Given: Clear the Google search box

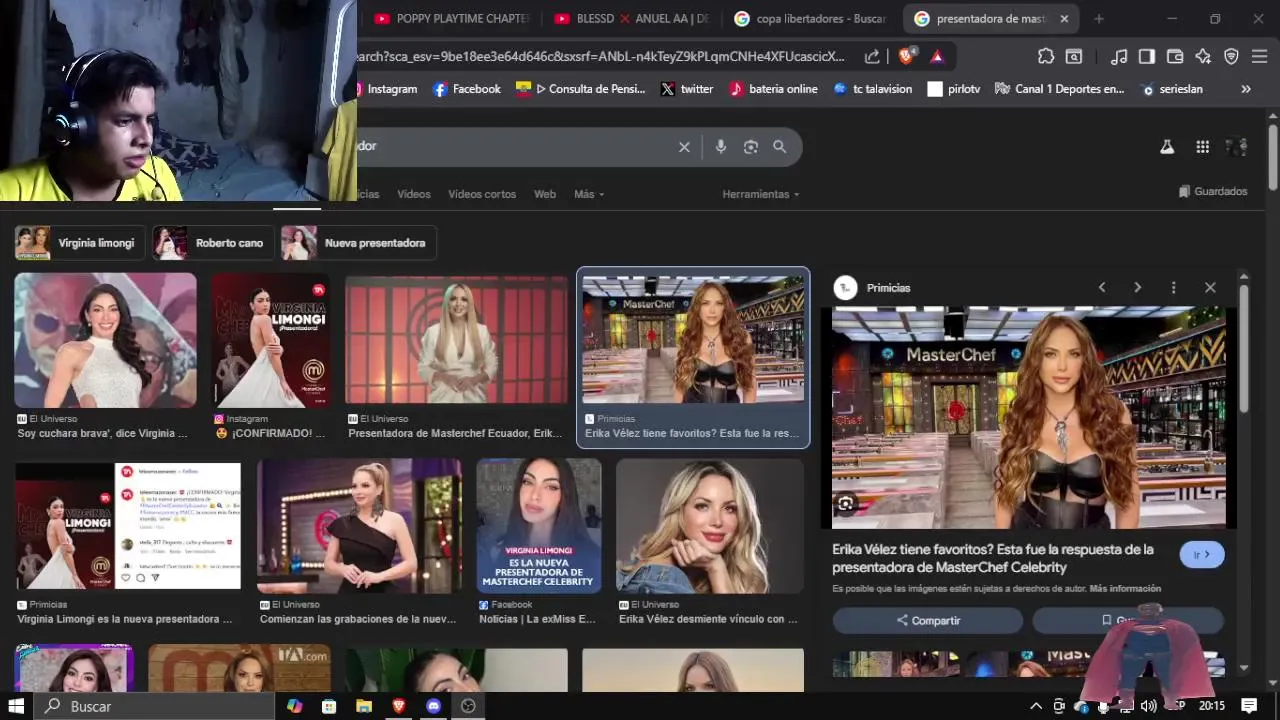Looking at the screenshot, I should coord(684,147).
